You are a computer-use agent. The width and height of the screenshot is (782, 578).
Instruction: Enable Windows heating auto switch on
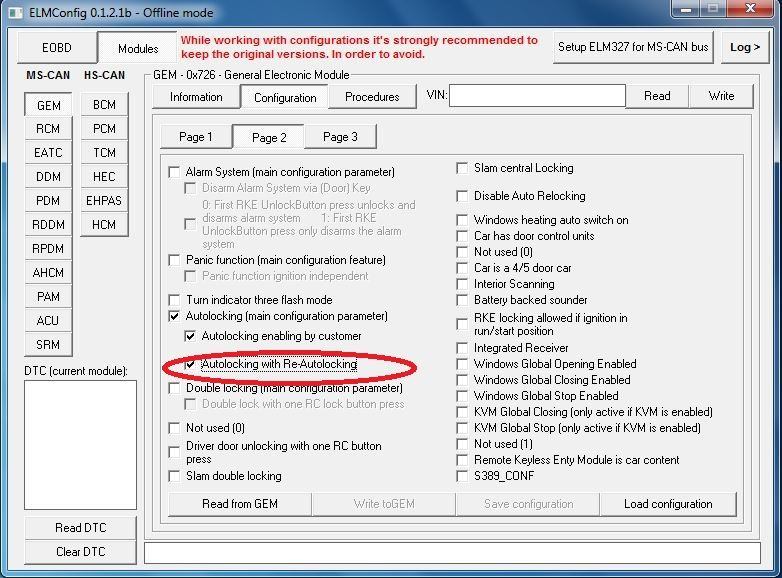pyautogui.click(x=462, y=220)
